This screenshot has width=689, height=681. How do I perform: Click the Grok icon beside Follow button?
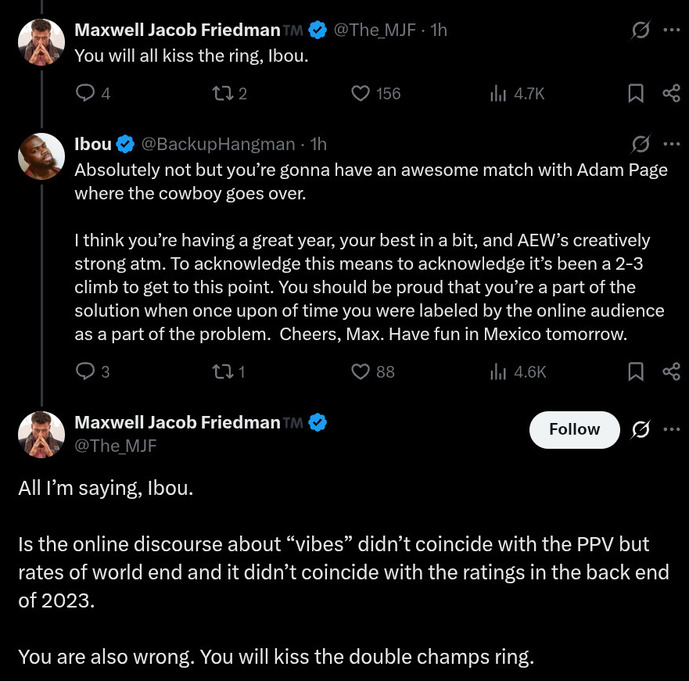click(640, 429)
